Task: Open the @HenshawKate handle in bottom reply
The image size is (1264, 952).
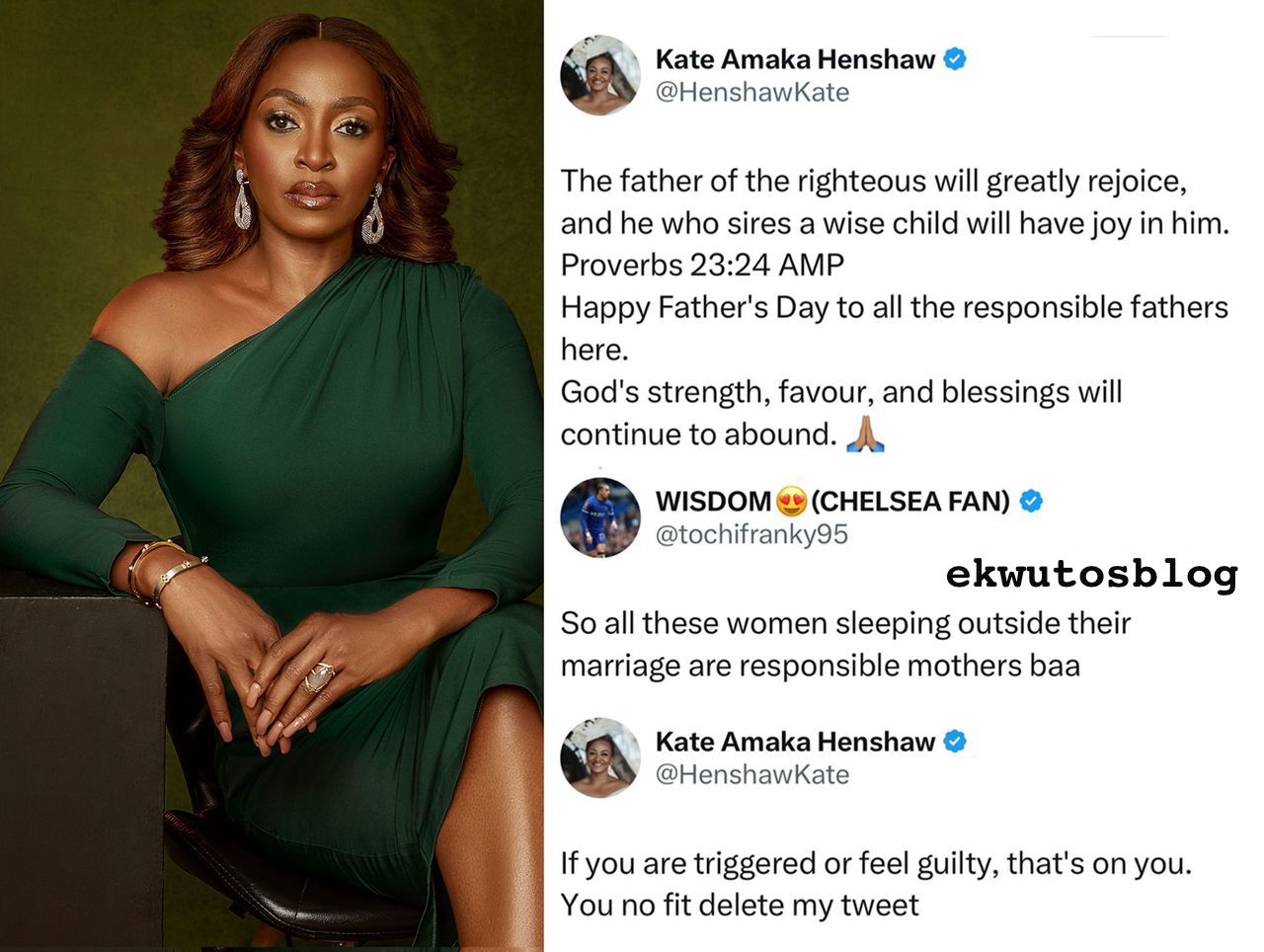Action: 752,774
